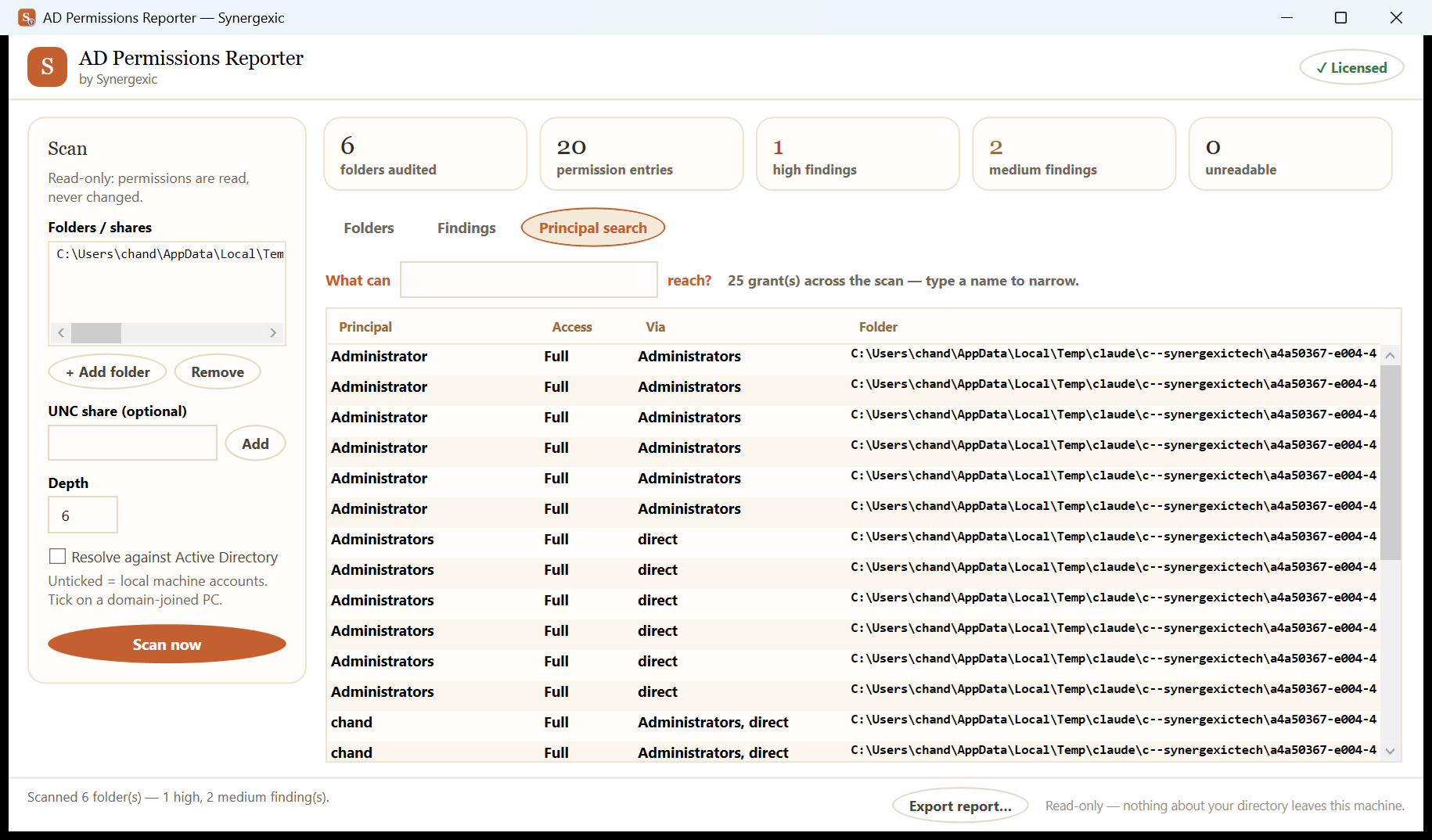This screenshot has width=1432, height=840.
Task: Click the right arrow of the folder list scrollbar
Action: [273, 332]
